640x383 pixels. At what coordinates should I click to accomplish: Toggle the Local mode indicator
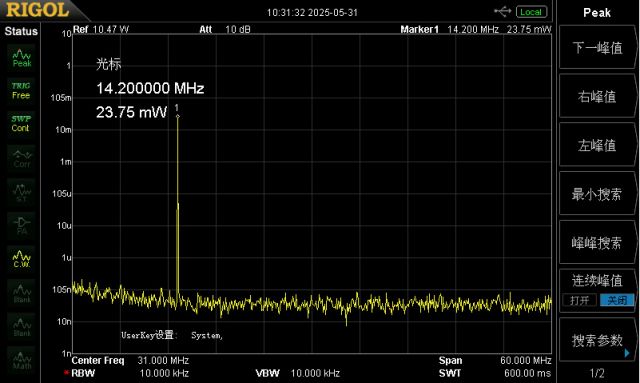point(531,12)
